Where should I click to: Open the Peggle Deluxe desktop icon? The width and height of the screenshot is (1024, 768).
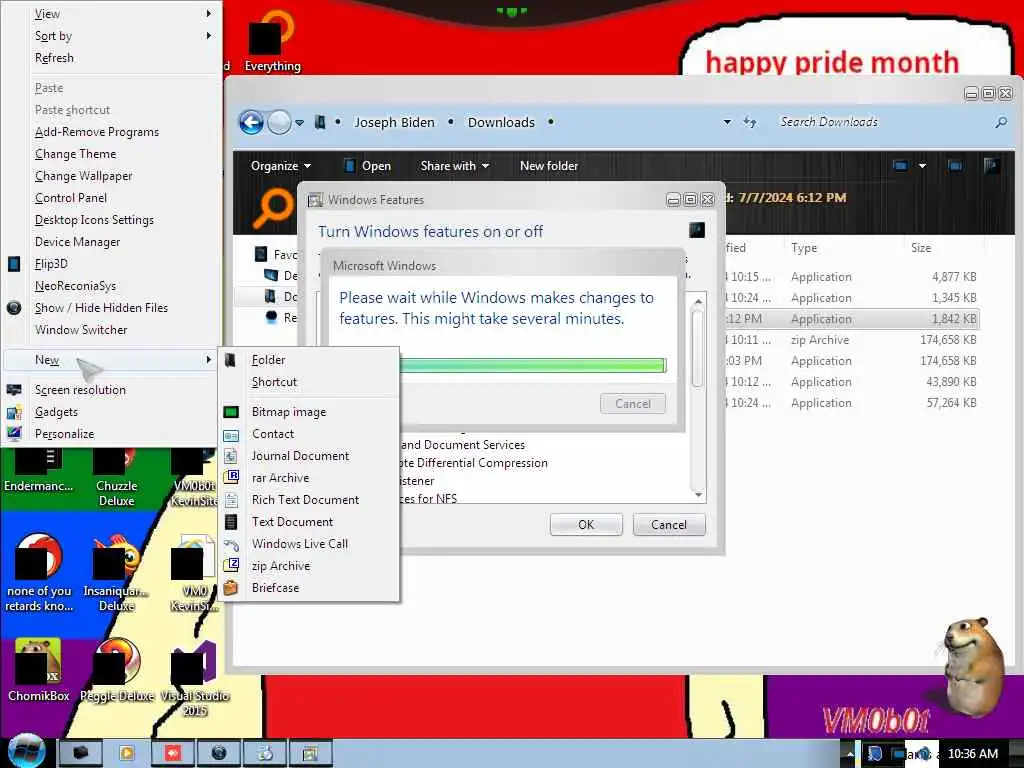click(x=116, y=669)
